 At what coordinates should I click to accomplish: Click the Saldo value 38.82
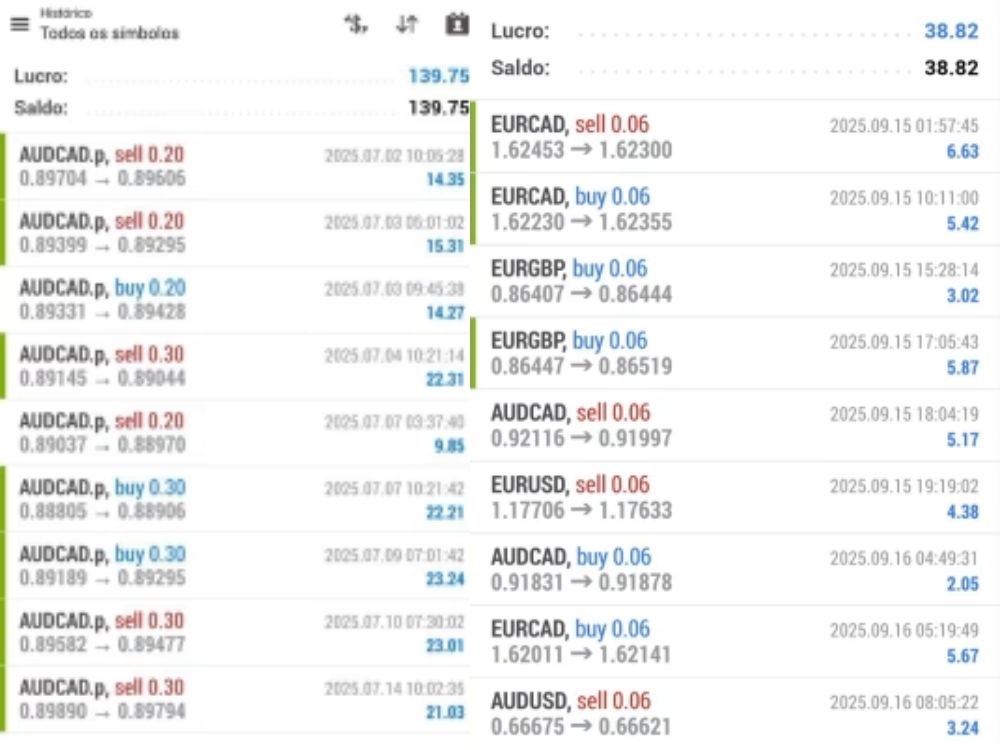[x=950, y=68]
